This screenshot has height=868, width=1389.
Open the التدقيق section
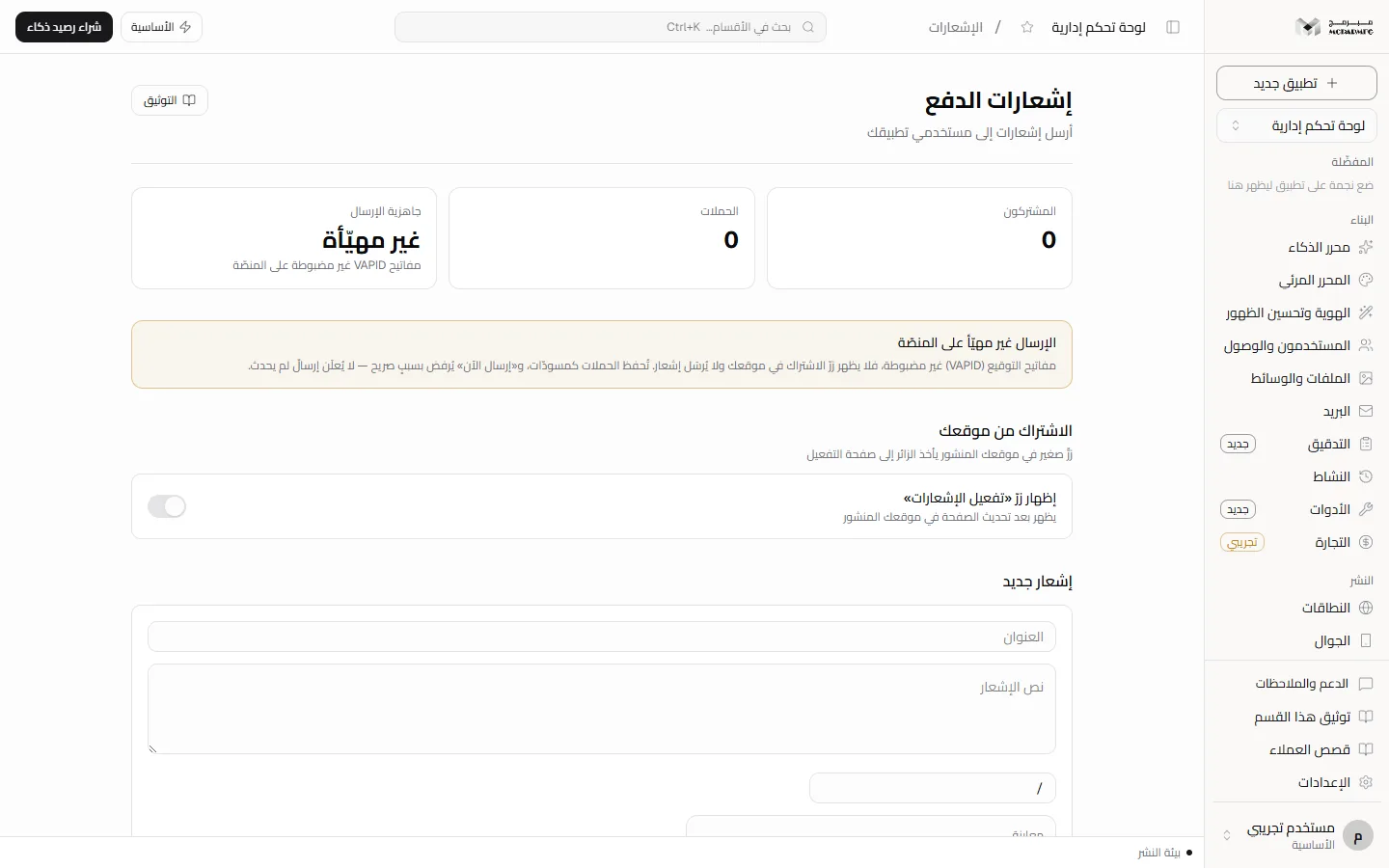(1296, 445)
